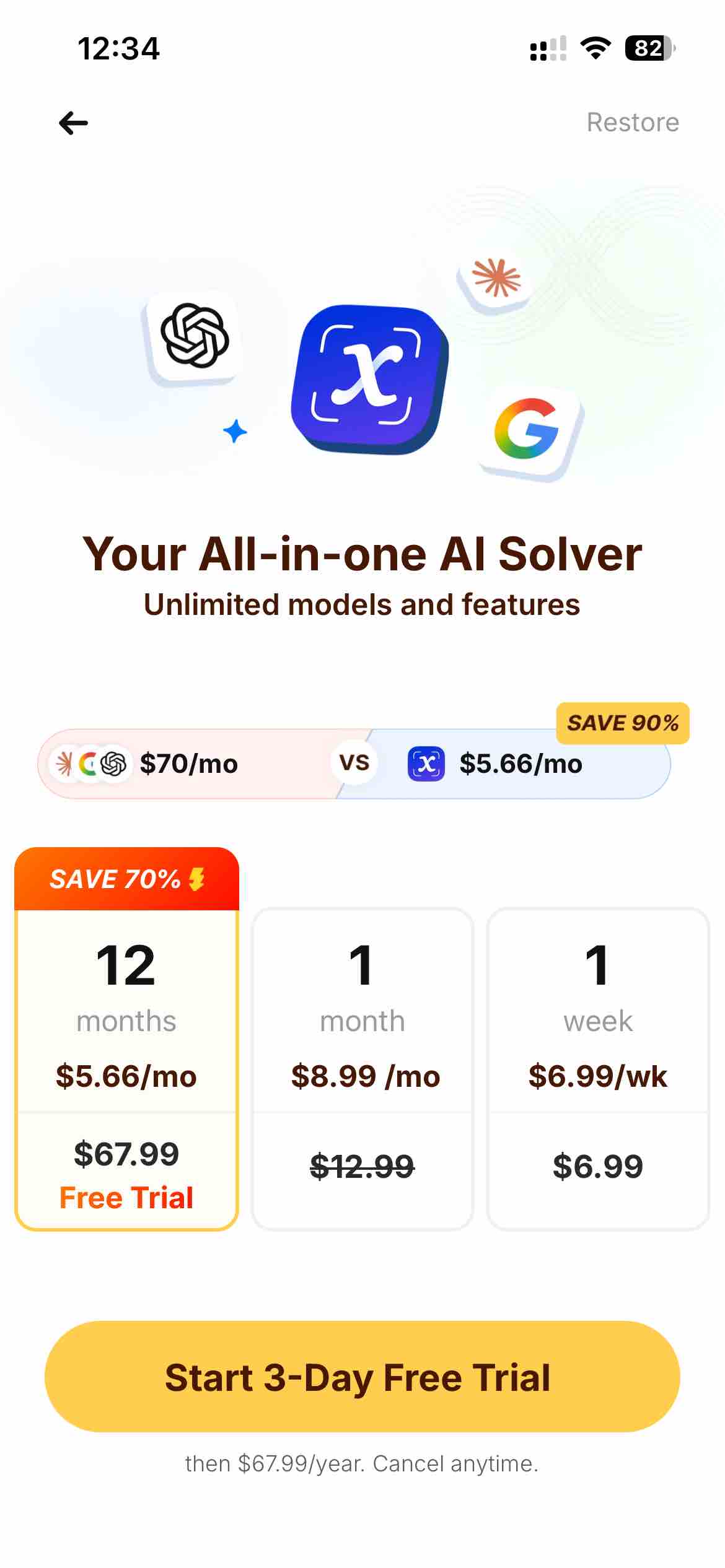Tap the small solver icon beside $5.66/mo
The image size is (725, 1568).
coord(426,764)
